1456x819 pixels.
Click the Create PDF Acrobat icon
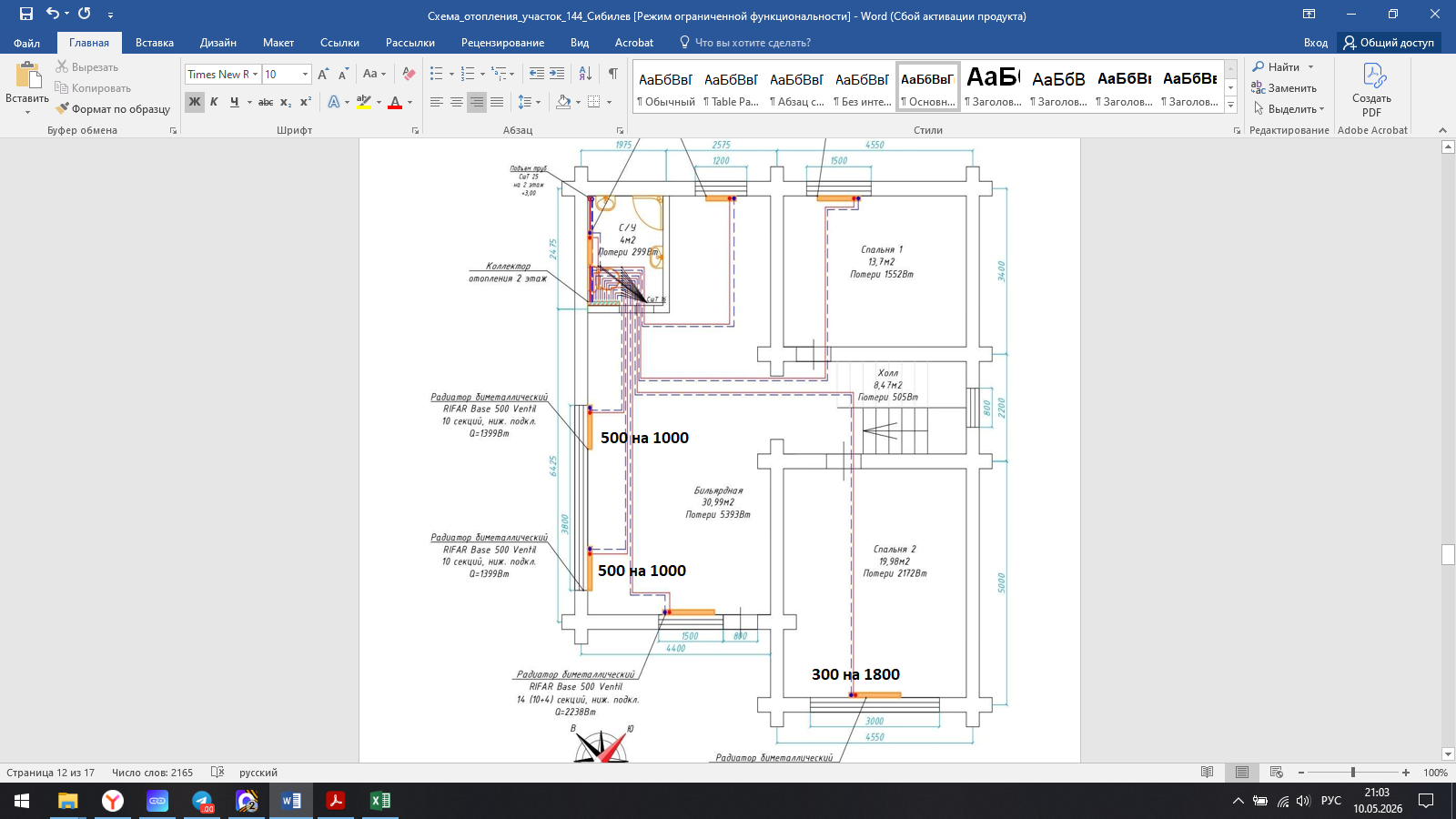click(1371, 90)
